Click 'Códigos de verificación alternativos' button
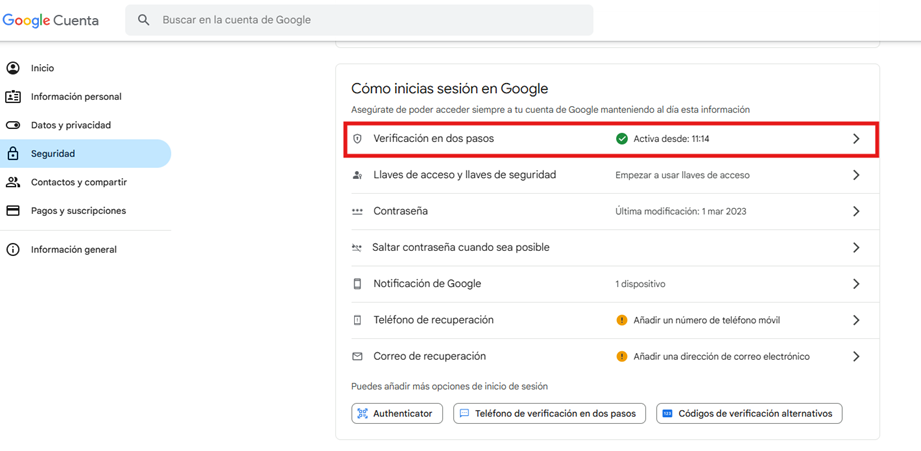 (749, 413)
